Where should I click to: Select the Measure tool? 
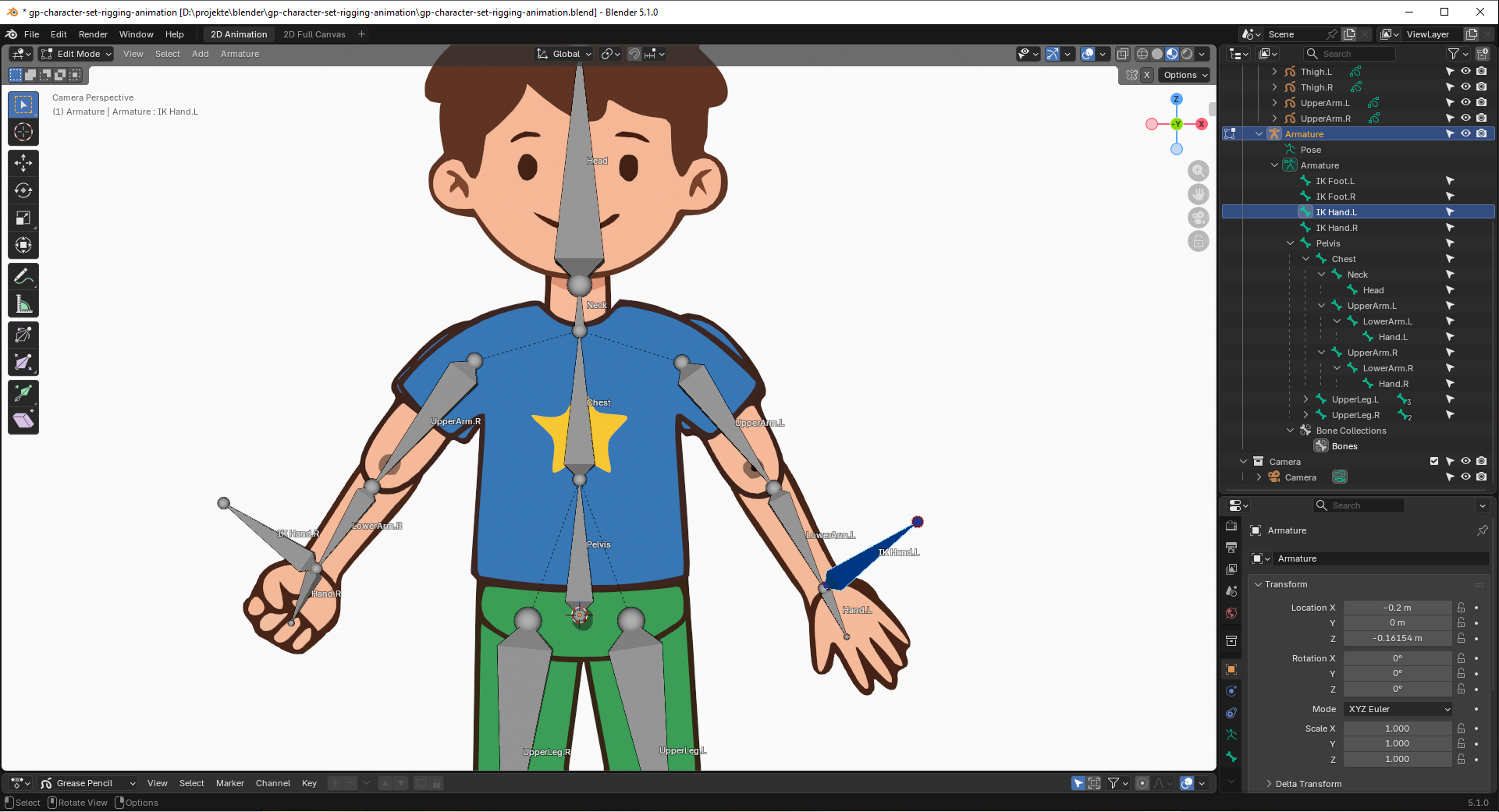point(23,303)
